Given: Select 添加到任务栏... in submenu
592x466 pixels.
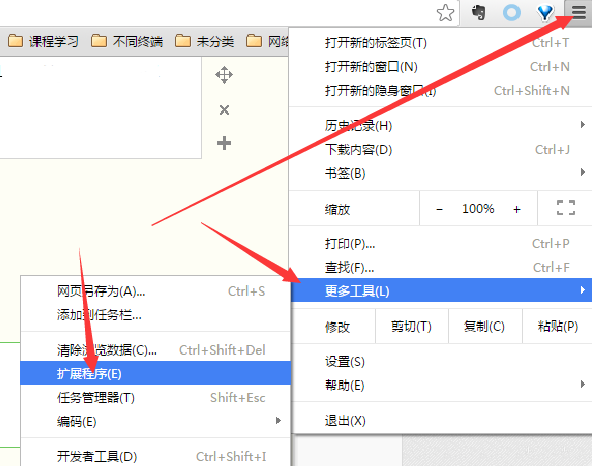Looking at the screenshot, I should tap(156, 315).
